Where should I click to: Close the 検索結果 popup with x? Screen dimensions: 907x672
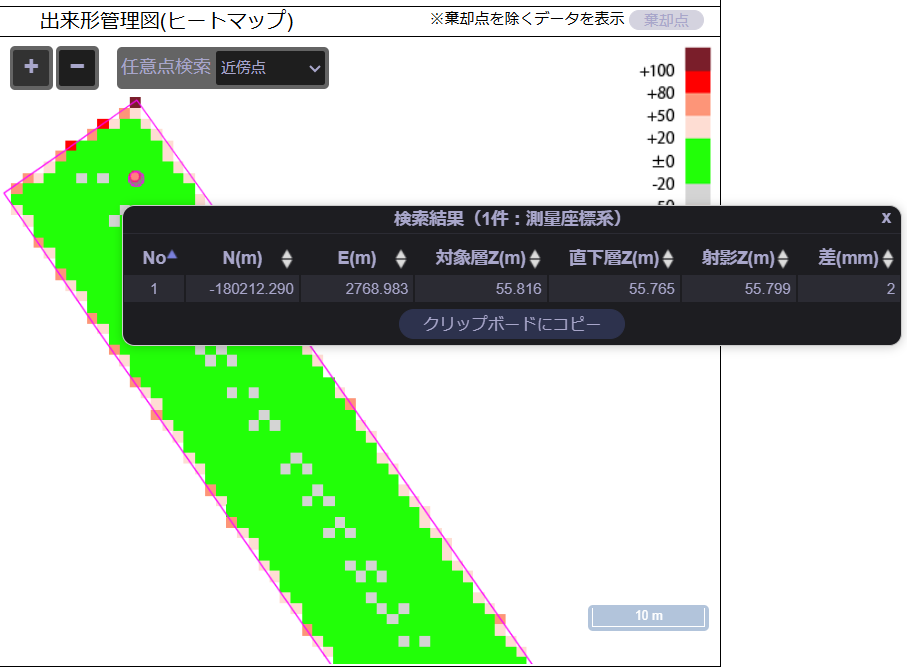point(886,217)
